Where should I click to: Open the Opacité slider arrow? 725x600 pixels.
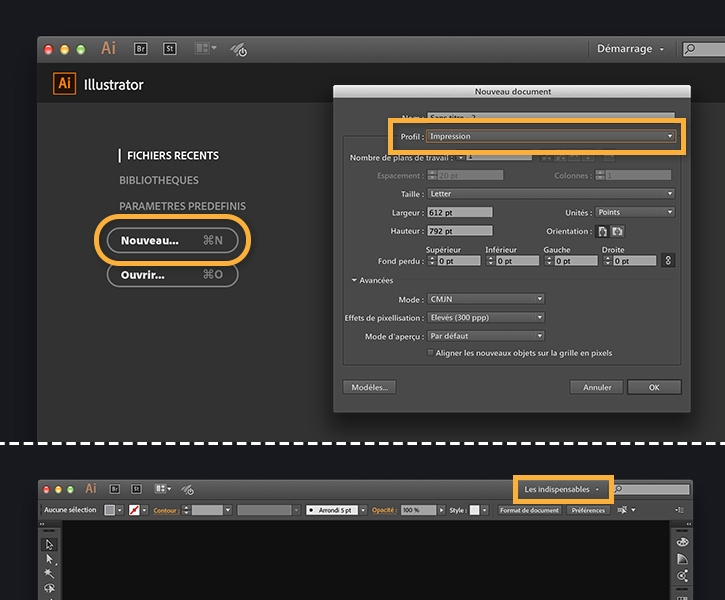point(441,510)
